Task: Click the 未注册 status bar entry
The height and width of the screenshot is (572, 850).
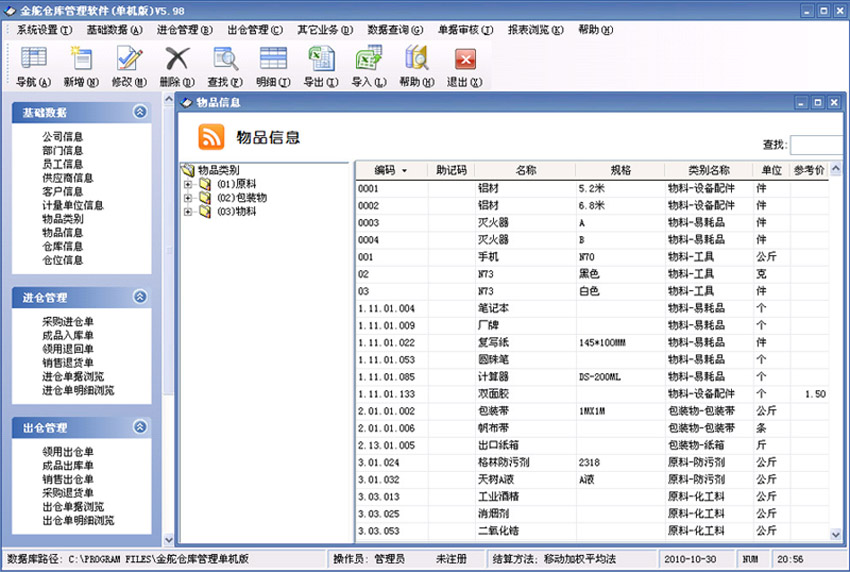Action: [x=452, y=558]
